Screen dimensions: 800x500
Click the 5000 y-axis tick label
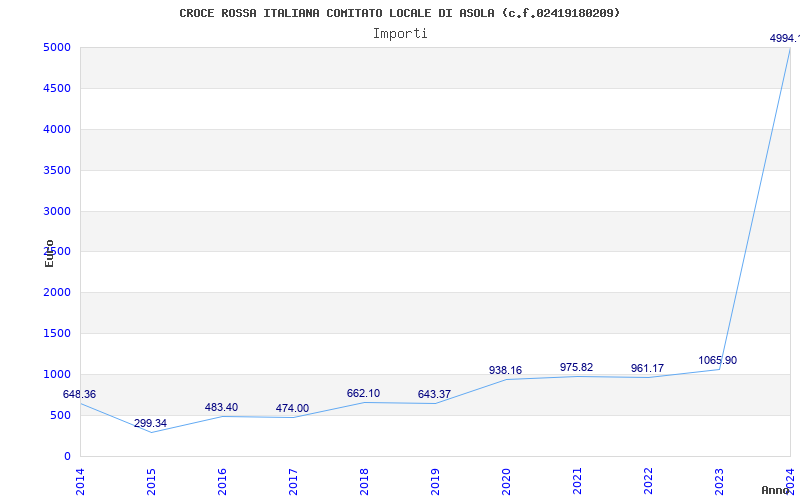coord(56,48)
